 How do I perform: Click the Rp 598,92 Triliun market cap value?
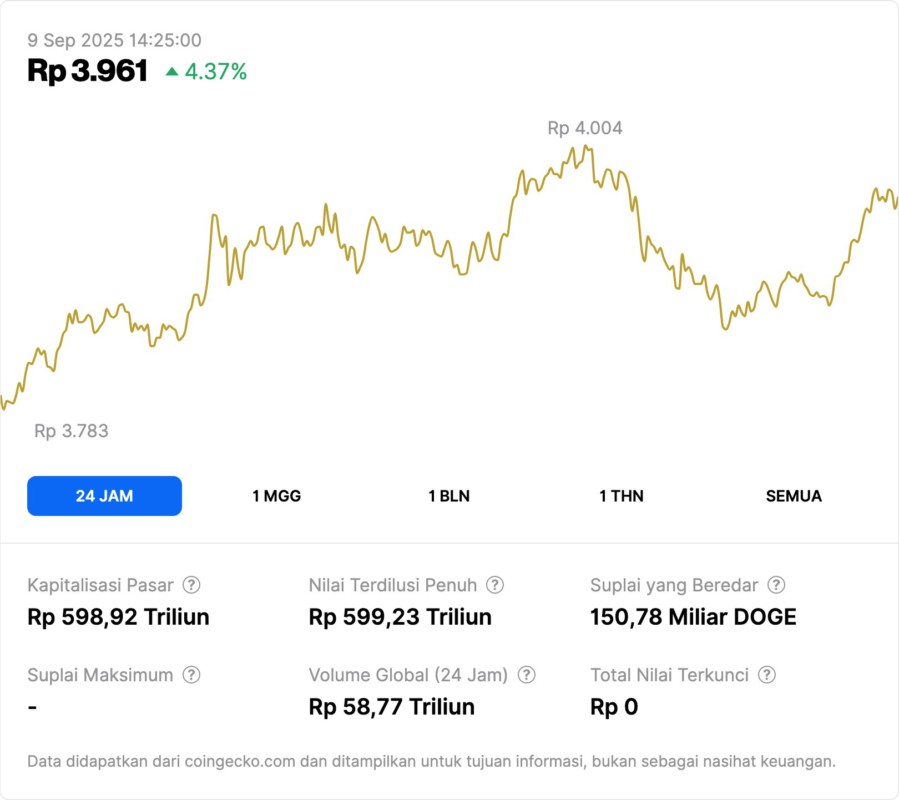pos(118,617)
